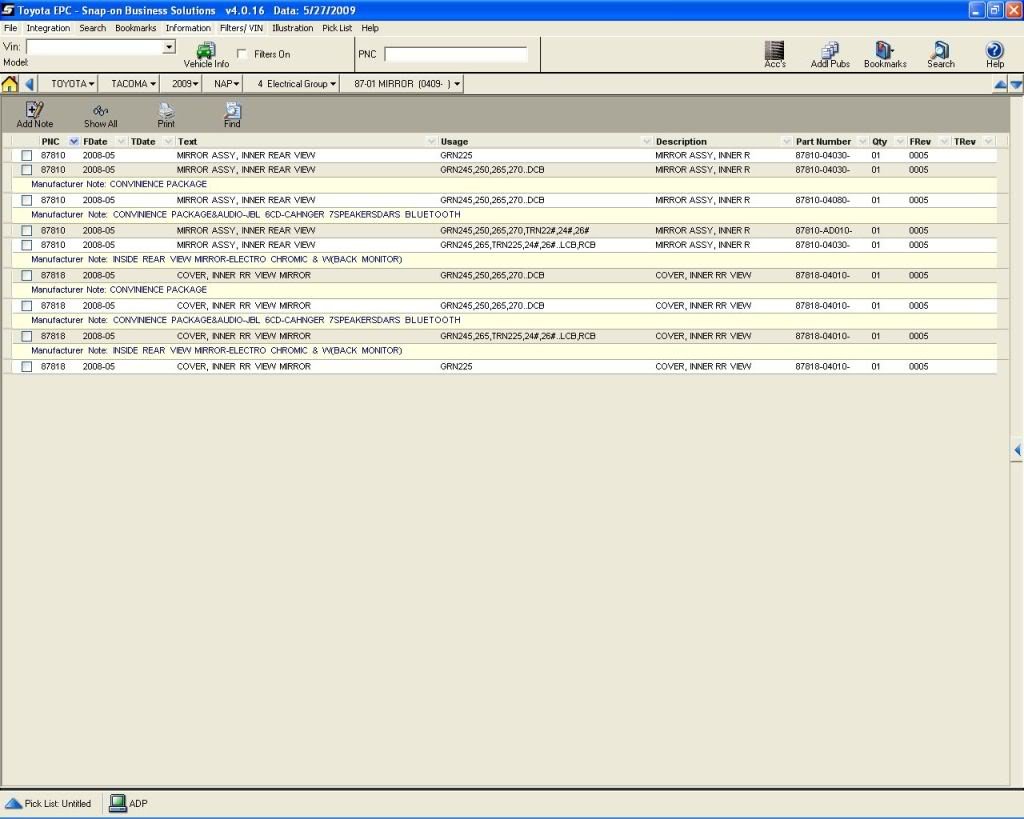1024x819 pixels.
Task: Open Vehicle Info
Action: pos(206,55)
